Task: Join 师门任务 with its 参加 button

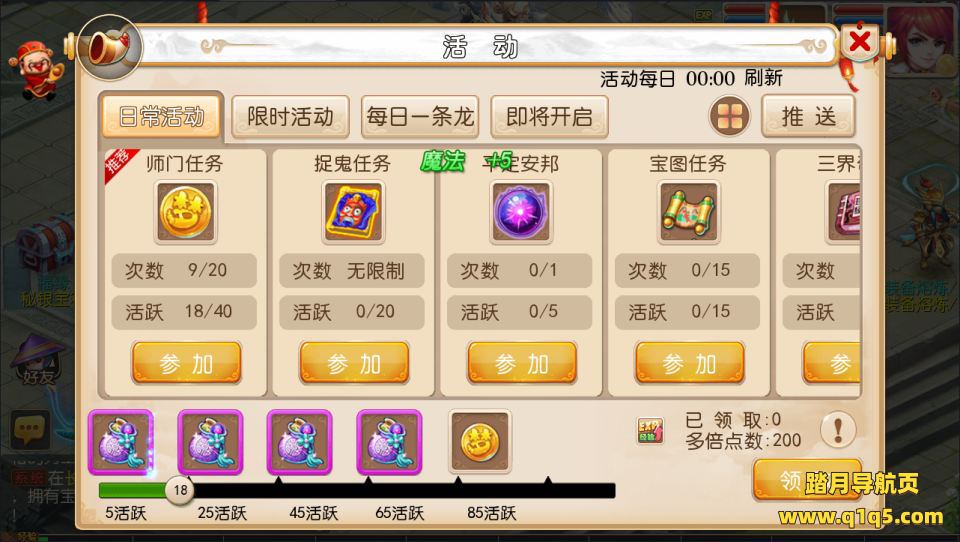Action: 187,363
